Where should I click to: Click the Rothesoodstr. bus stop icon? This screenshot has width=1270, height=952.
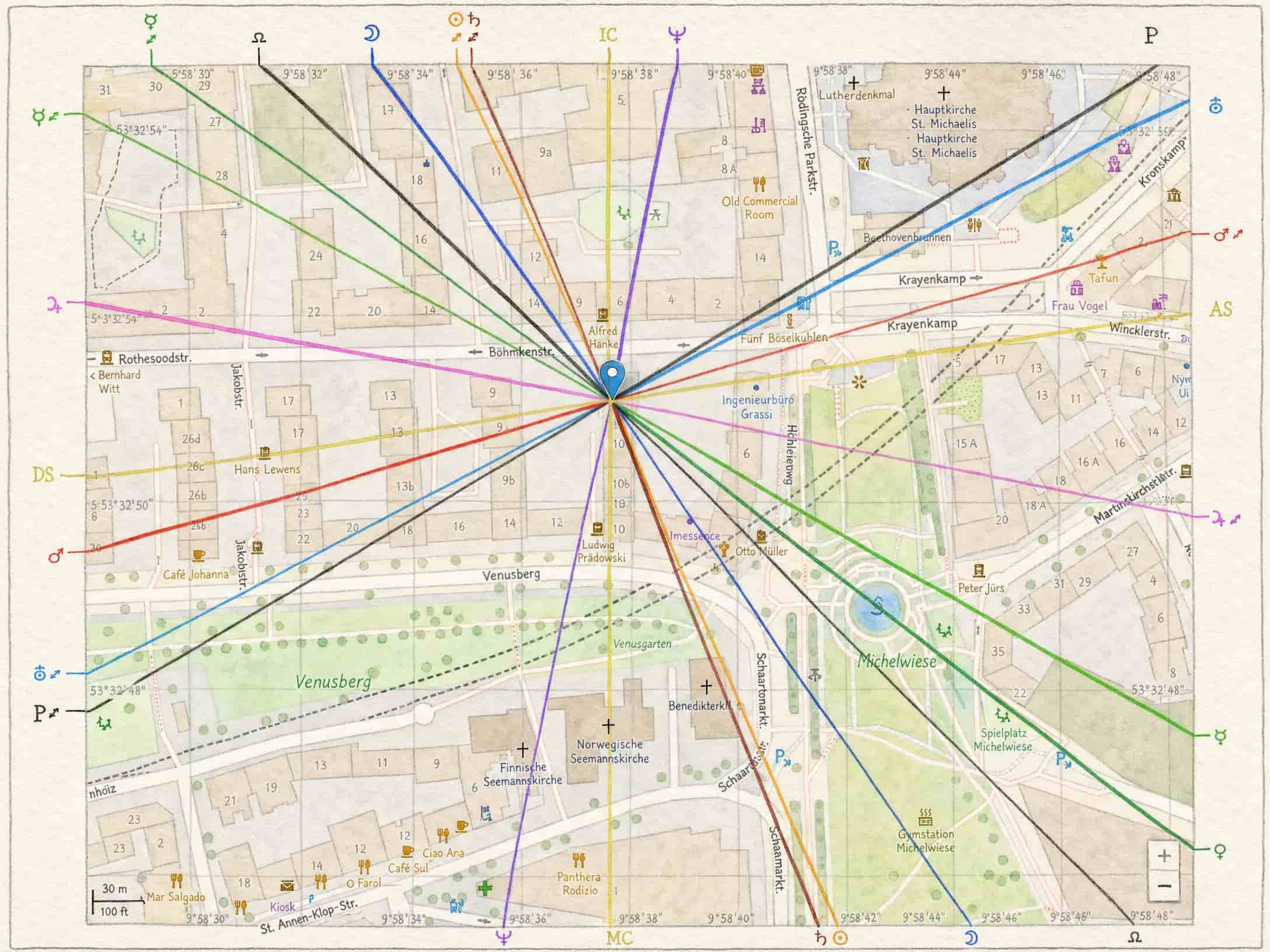[x=107, y=357]
